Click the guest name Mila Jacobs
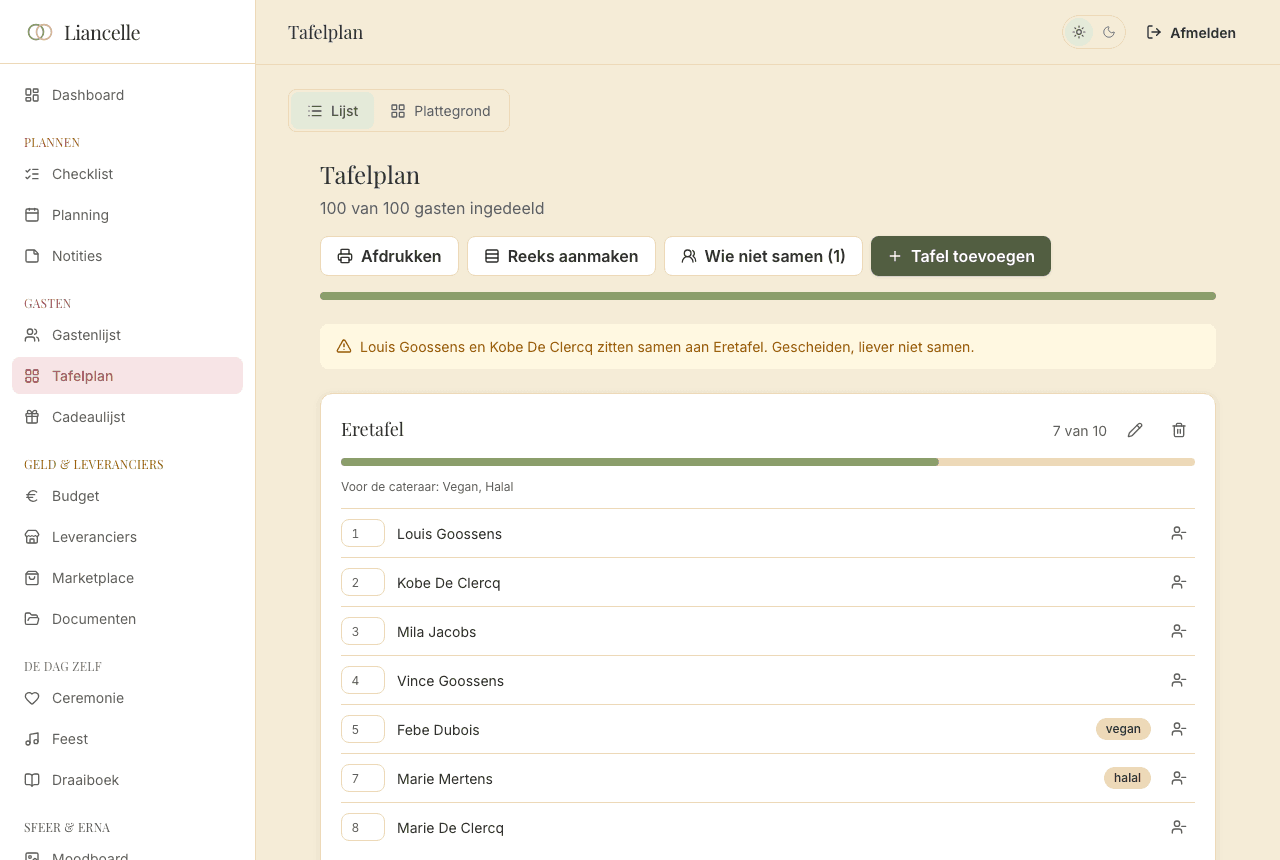Viewport: 1280px width, 860px height. pos(436,632)
